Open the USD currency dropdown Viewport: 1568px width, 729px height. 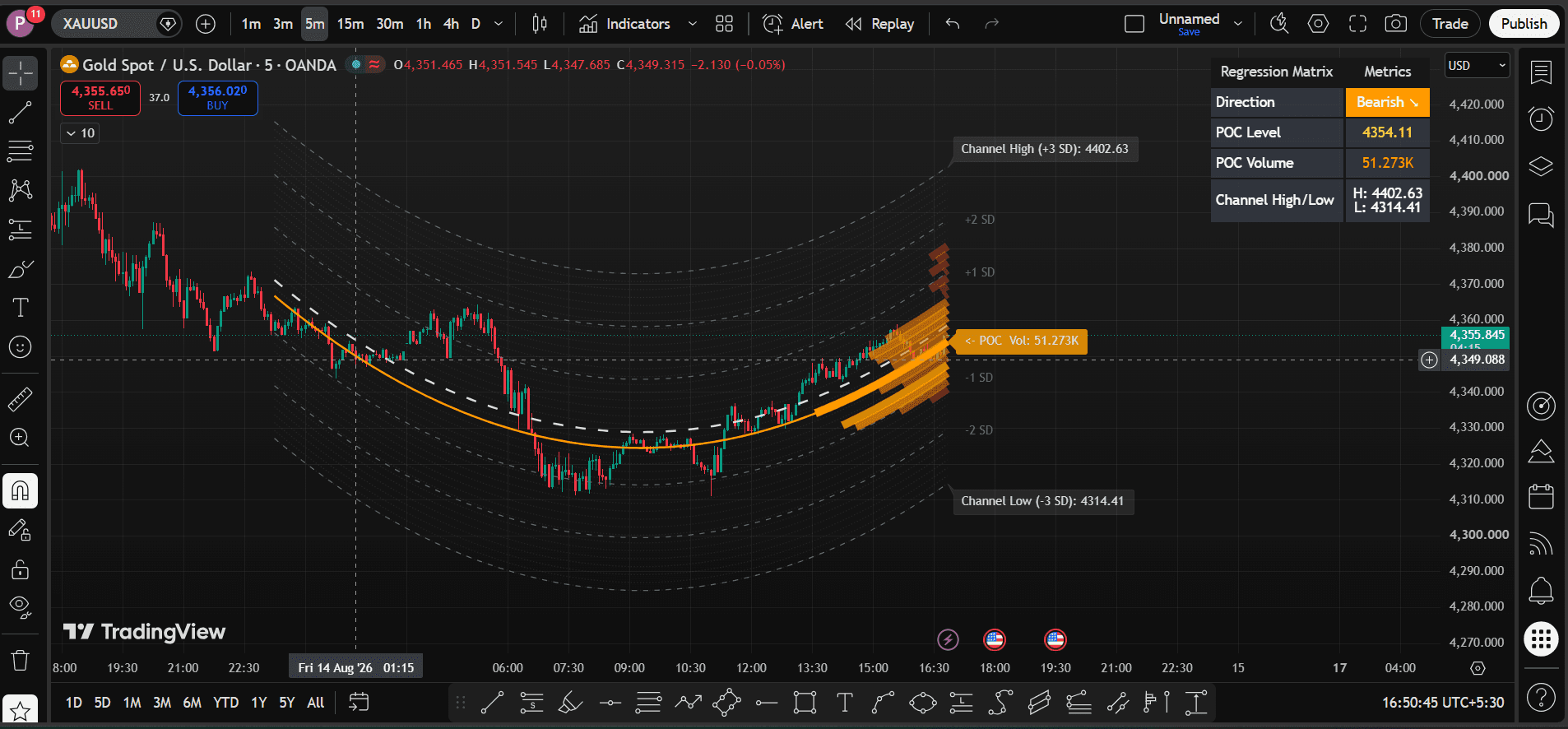coord(1478,66)
